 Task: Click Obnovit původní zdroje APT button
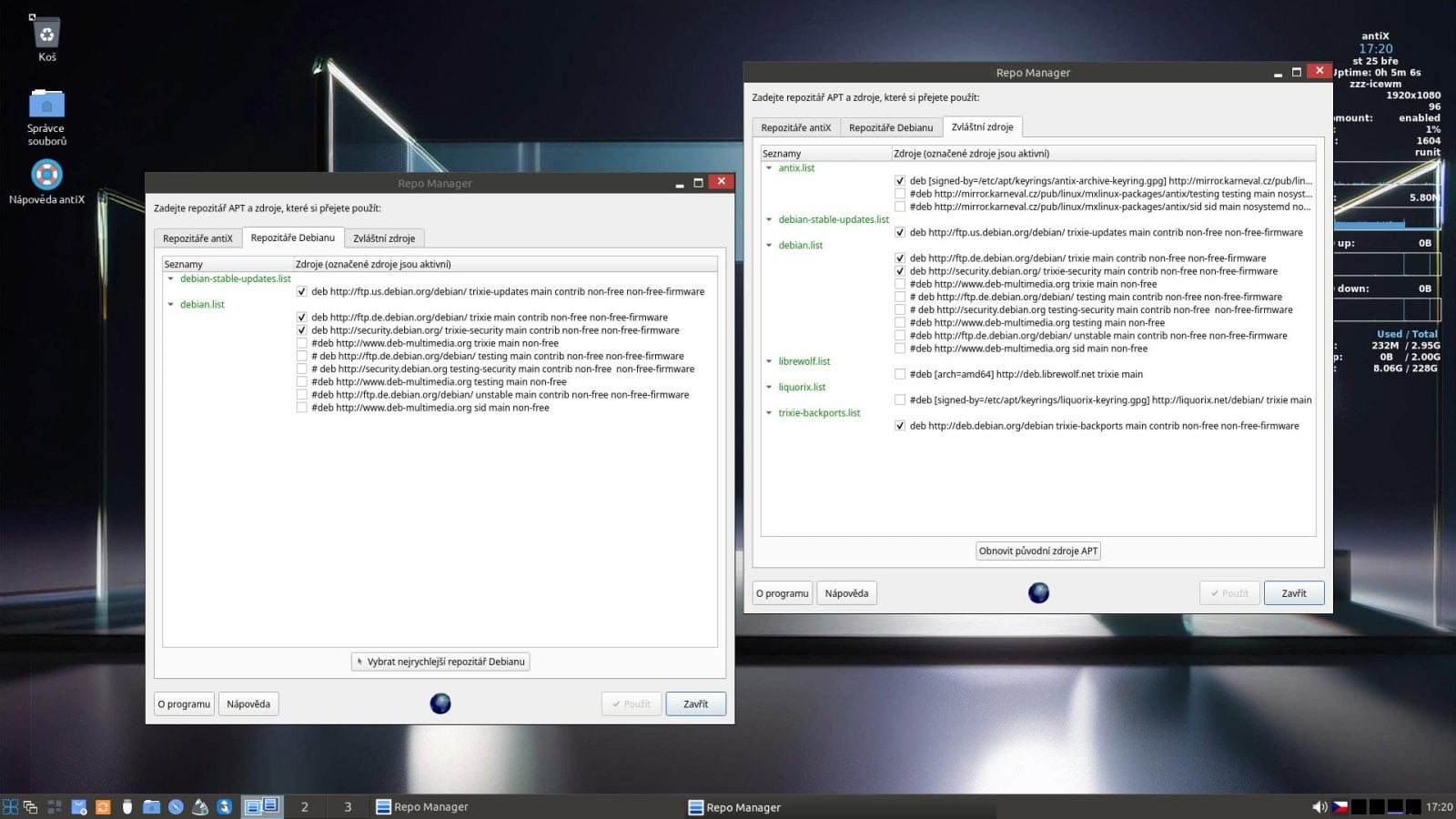coord(1038,551)
